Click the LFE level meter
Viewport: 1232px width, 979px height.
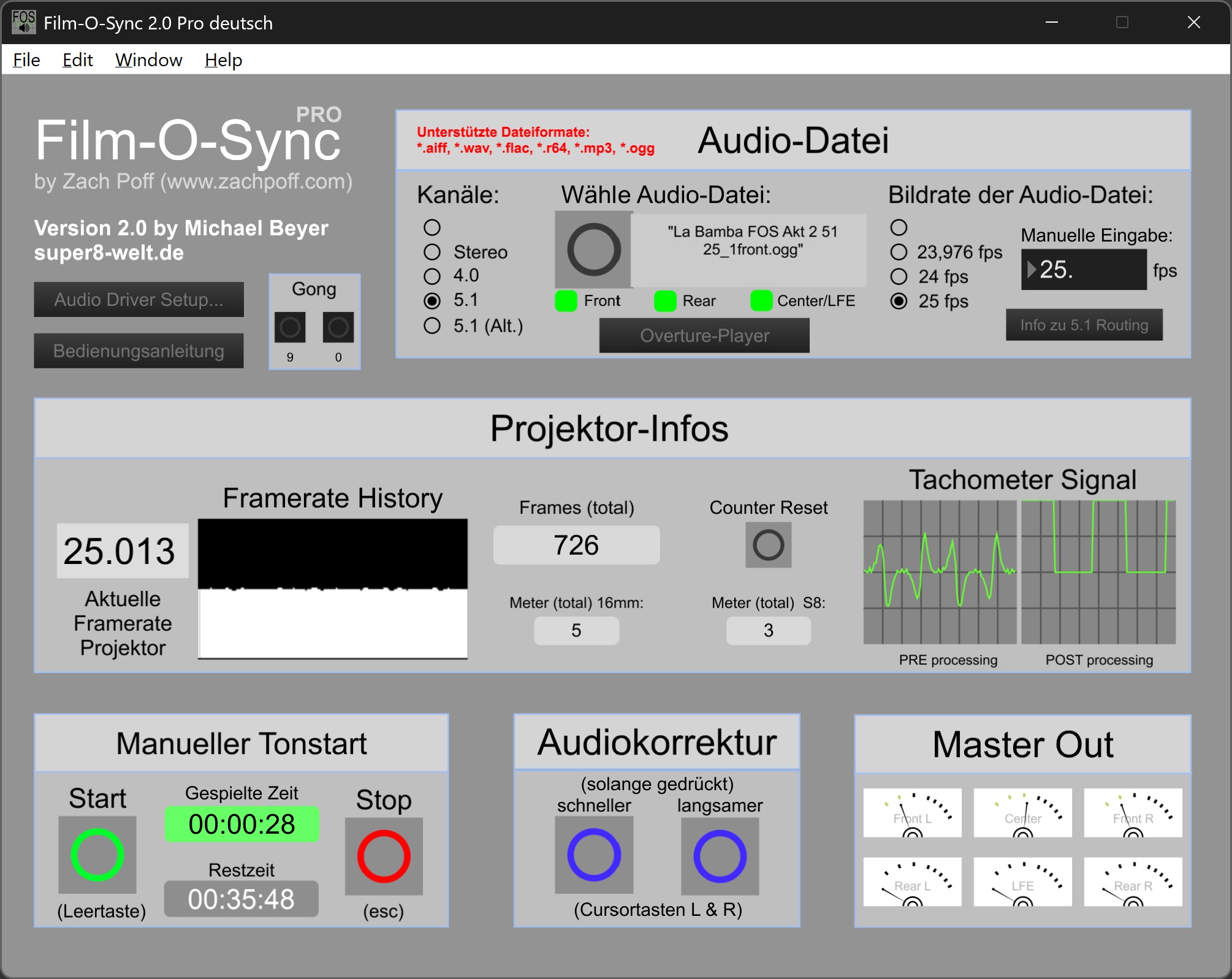pos(1022,882)
